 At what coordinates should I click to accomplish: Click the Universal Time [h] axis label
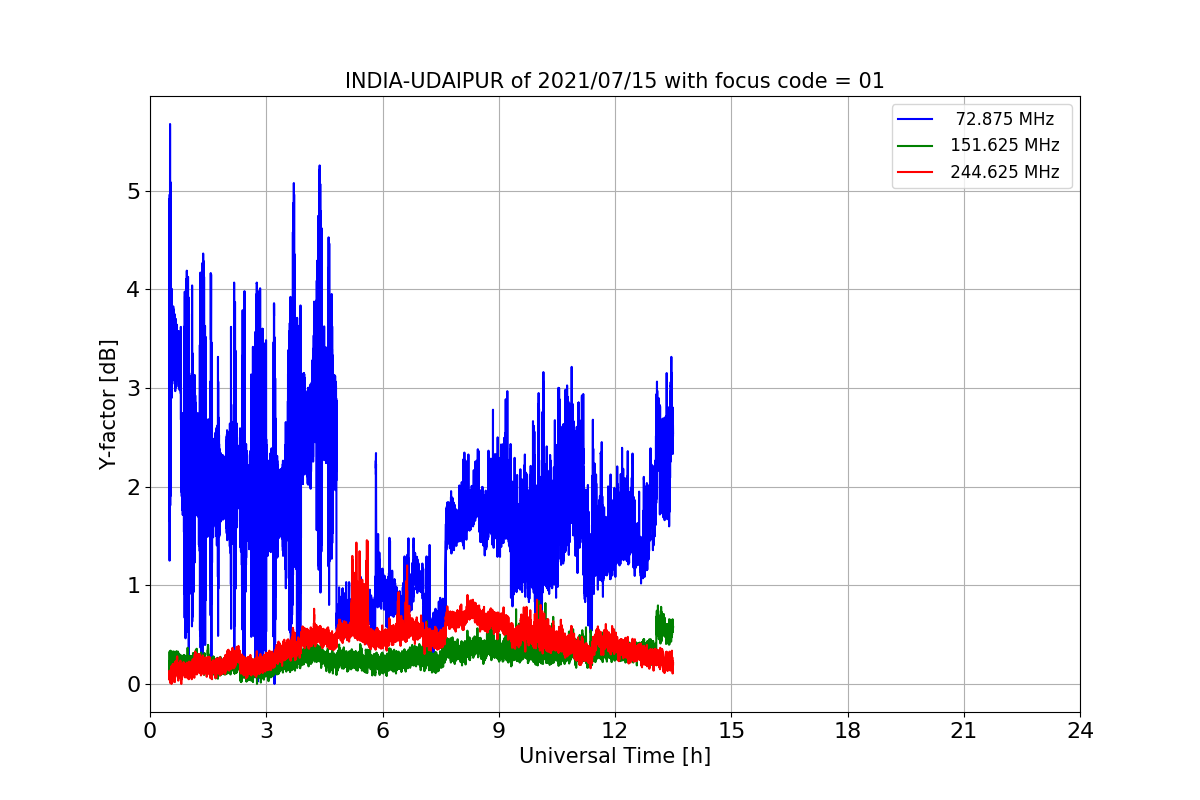(615, 757)
